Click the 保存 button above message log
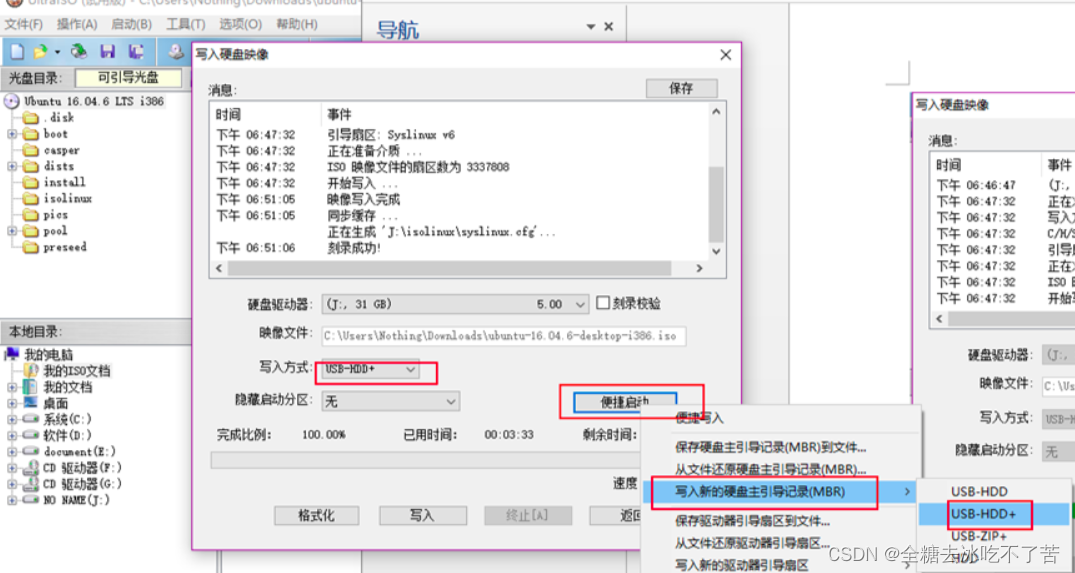This screenshot has height=573, width=1075. pos(681,88)
